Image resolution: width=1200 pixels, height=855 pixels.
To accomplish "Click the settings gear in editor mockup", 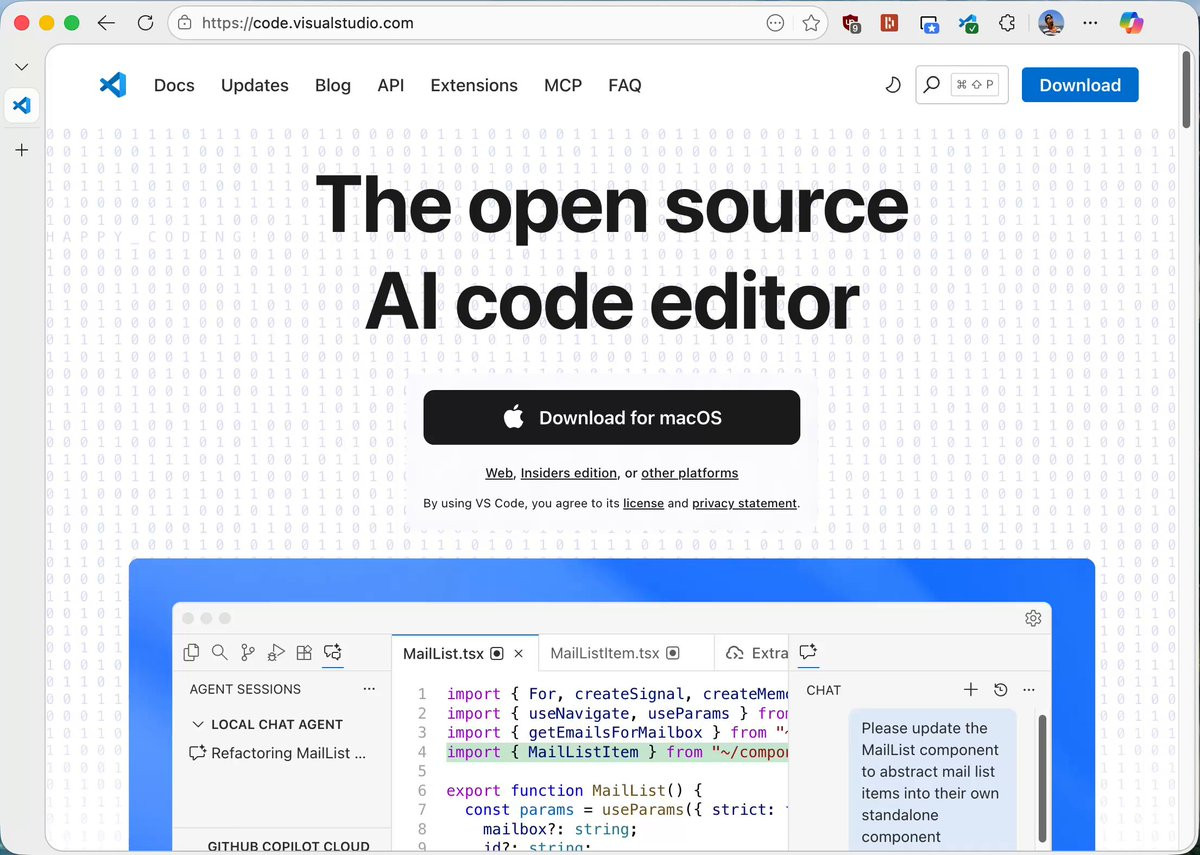I will (1033, 618).
